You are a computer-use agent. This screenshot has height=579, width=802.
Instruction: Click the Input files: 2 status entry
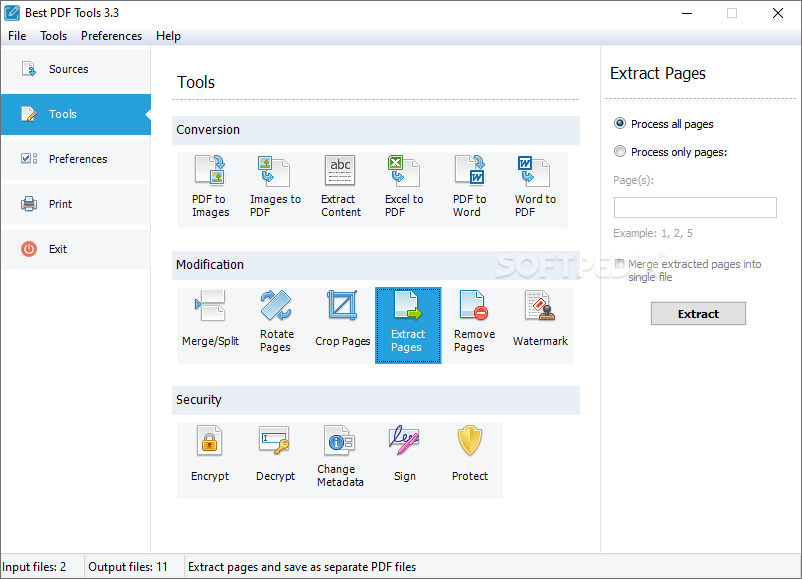click(34, 567)
